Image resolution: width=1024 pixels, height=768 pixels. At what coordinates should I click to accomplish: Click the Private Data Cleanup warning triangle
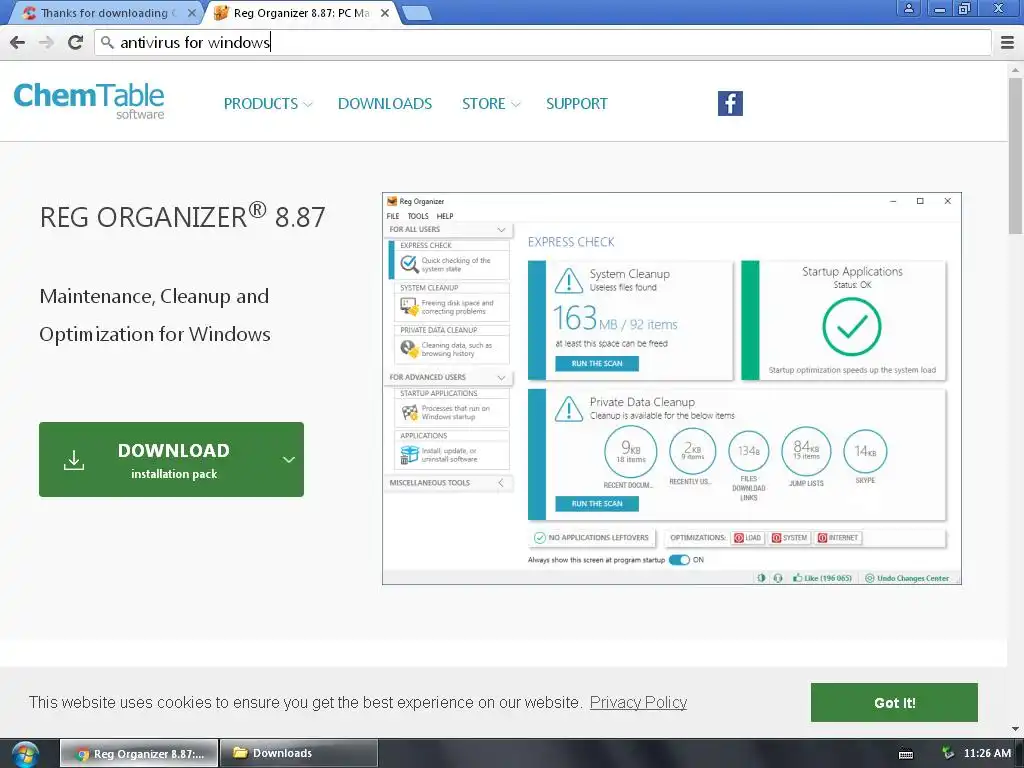569,409
